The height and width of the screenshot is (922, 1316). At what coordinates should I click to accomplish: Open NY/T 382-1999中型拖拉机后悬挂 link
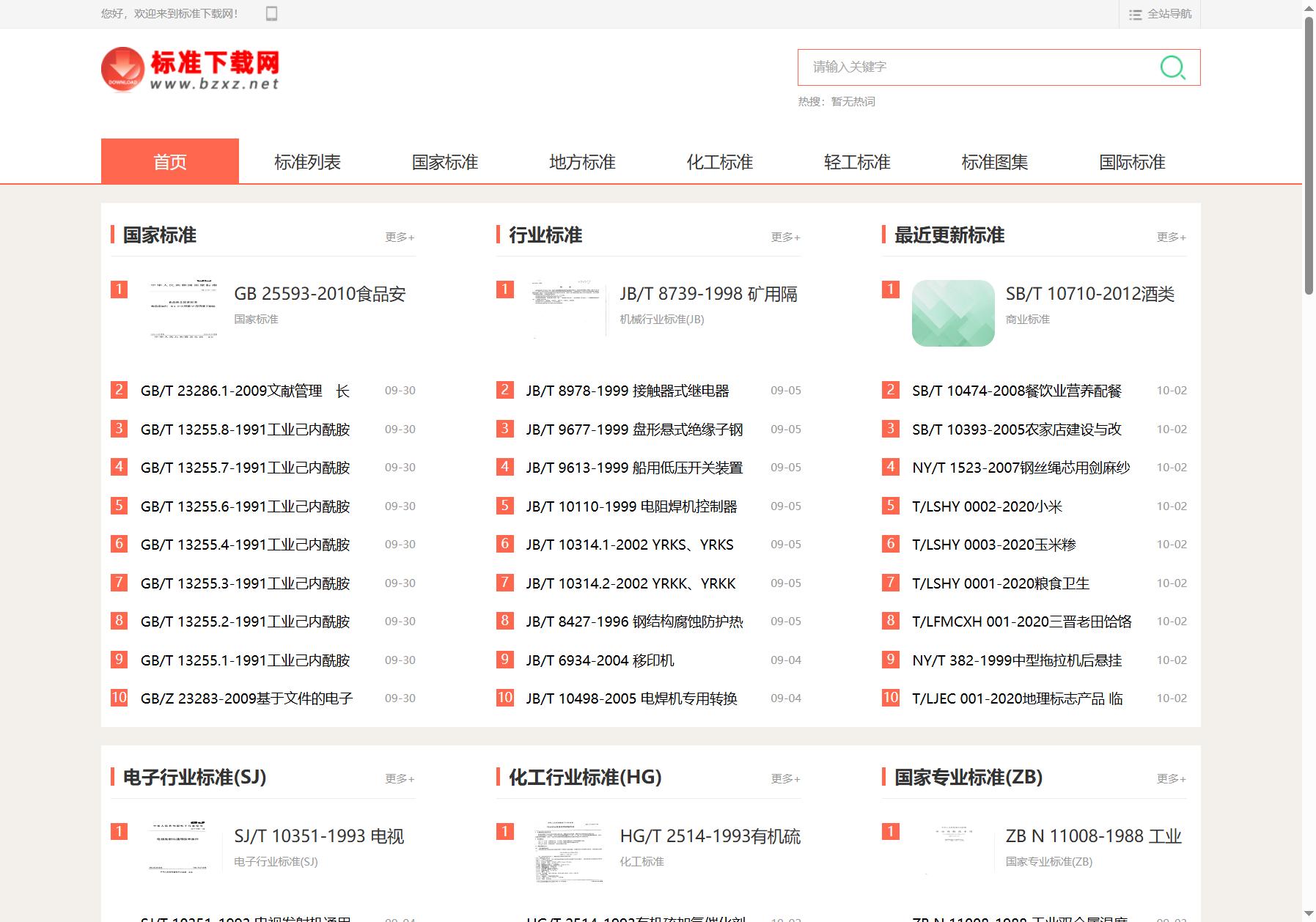click(1017, 660)
